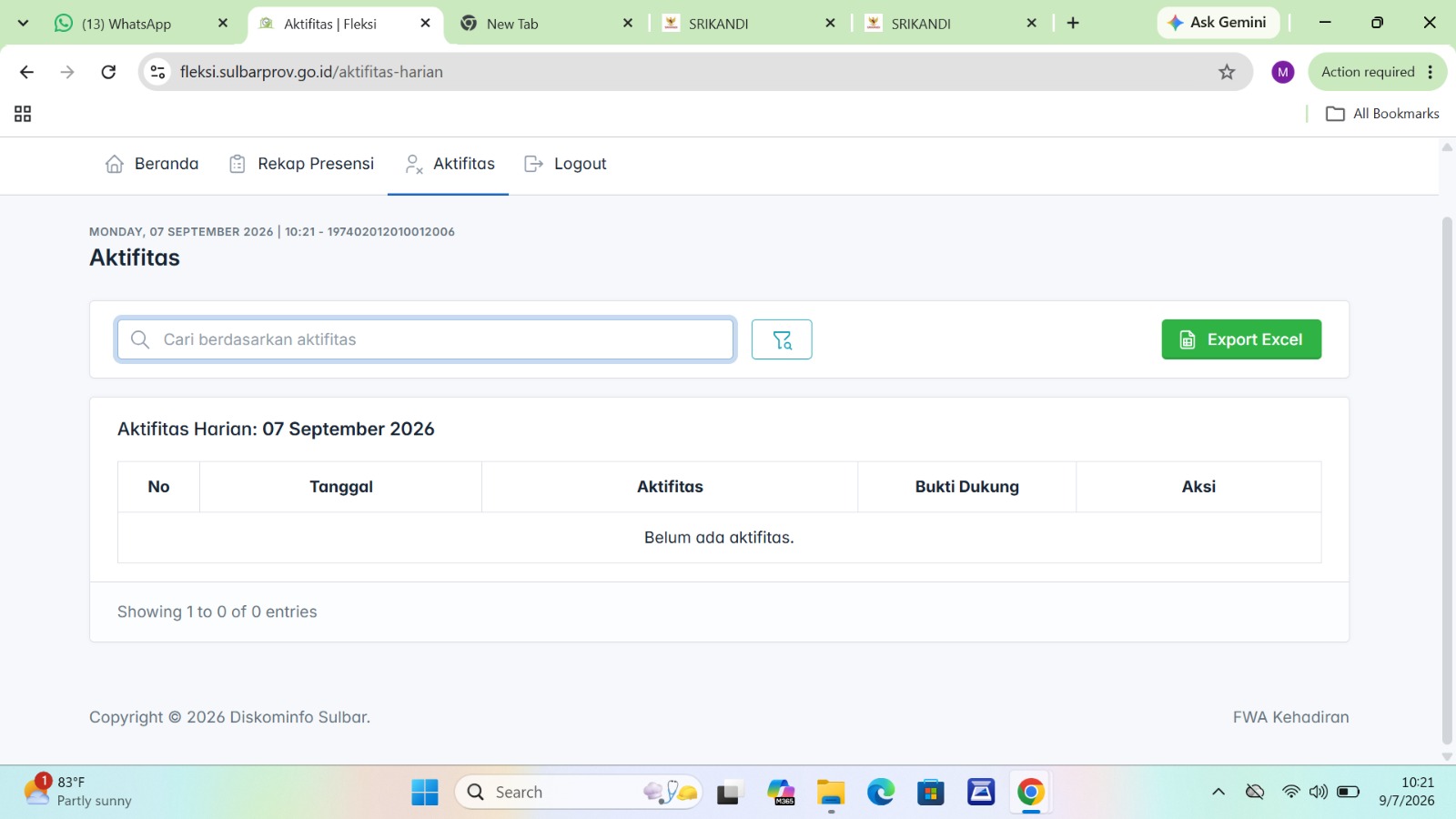Click the Beranda house icon
This screenshot has height=819, width=1456.
pos(115,164)
